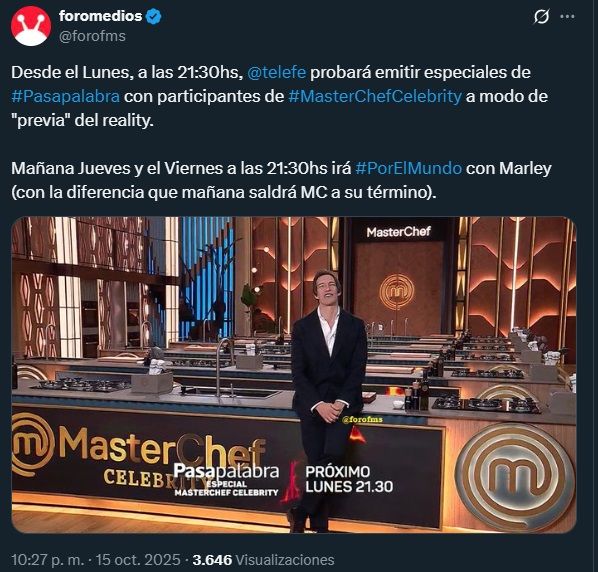This screenshot has width=598, height=572.
Task: Click the round MasterChef logo in image
Action: (516, 479)
